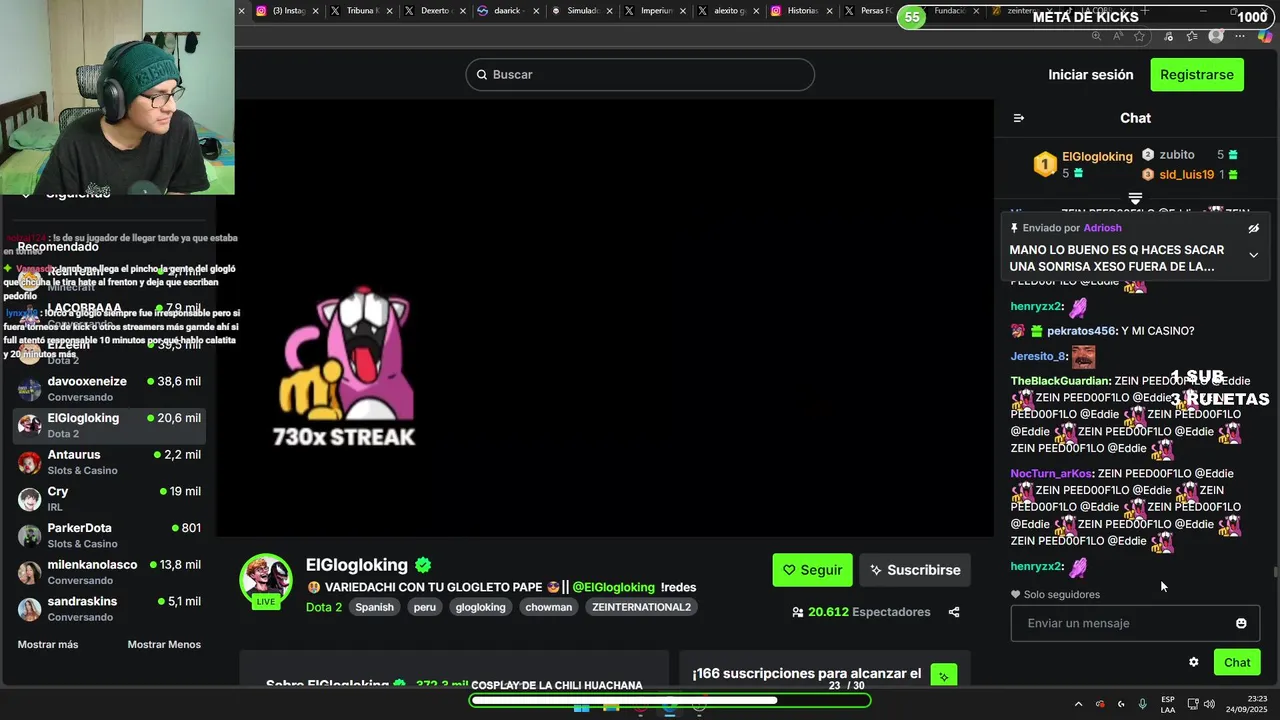Viewport: 1280px width, 720px height.
Task: Show hidden system tray icons chevron
Action: [1078, 704]
